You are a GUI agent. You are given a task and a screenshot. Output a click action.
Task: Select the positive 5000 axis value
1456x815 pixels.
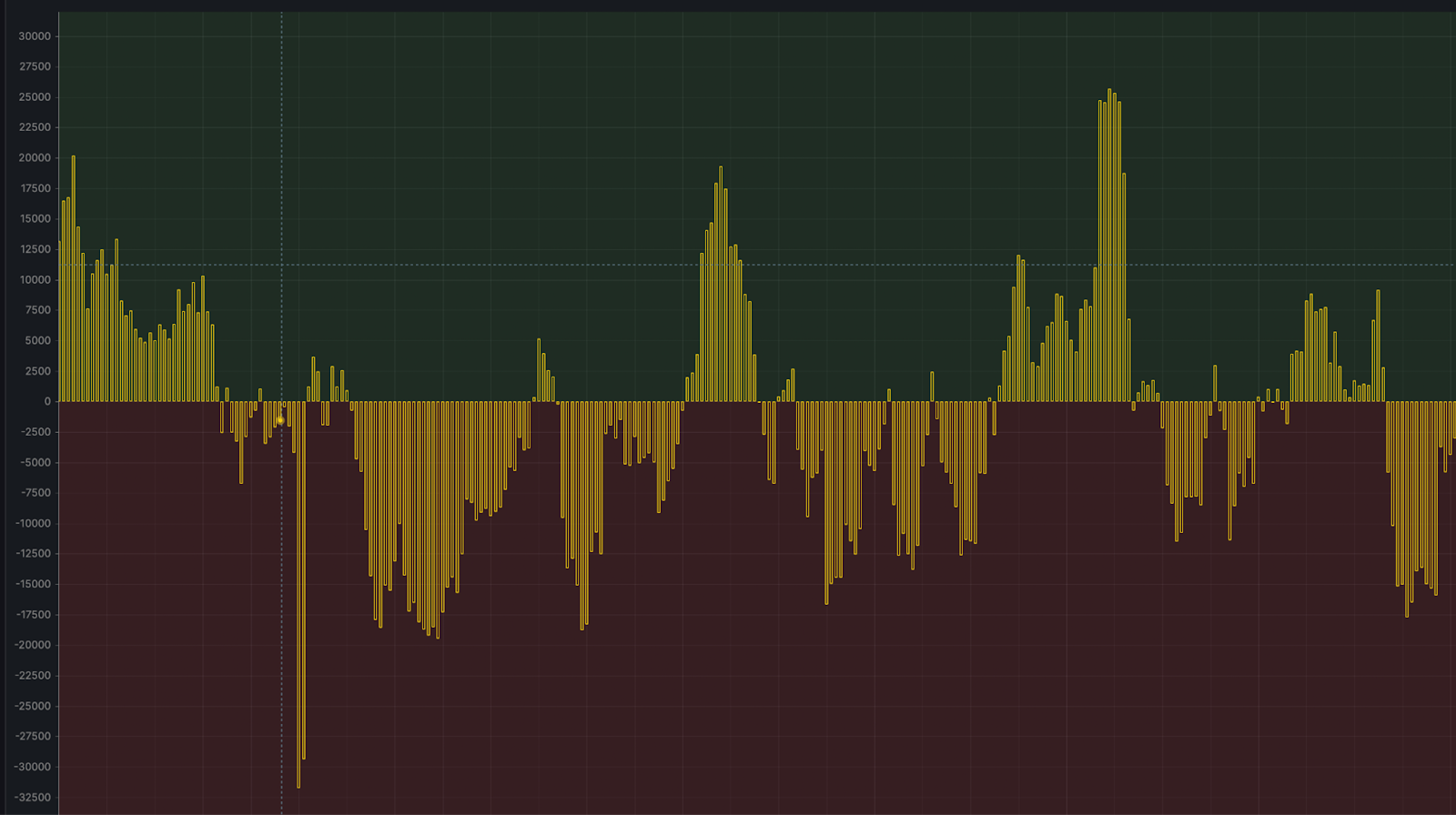[37, 341]
